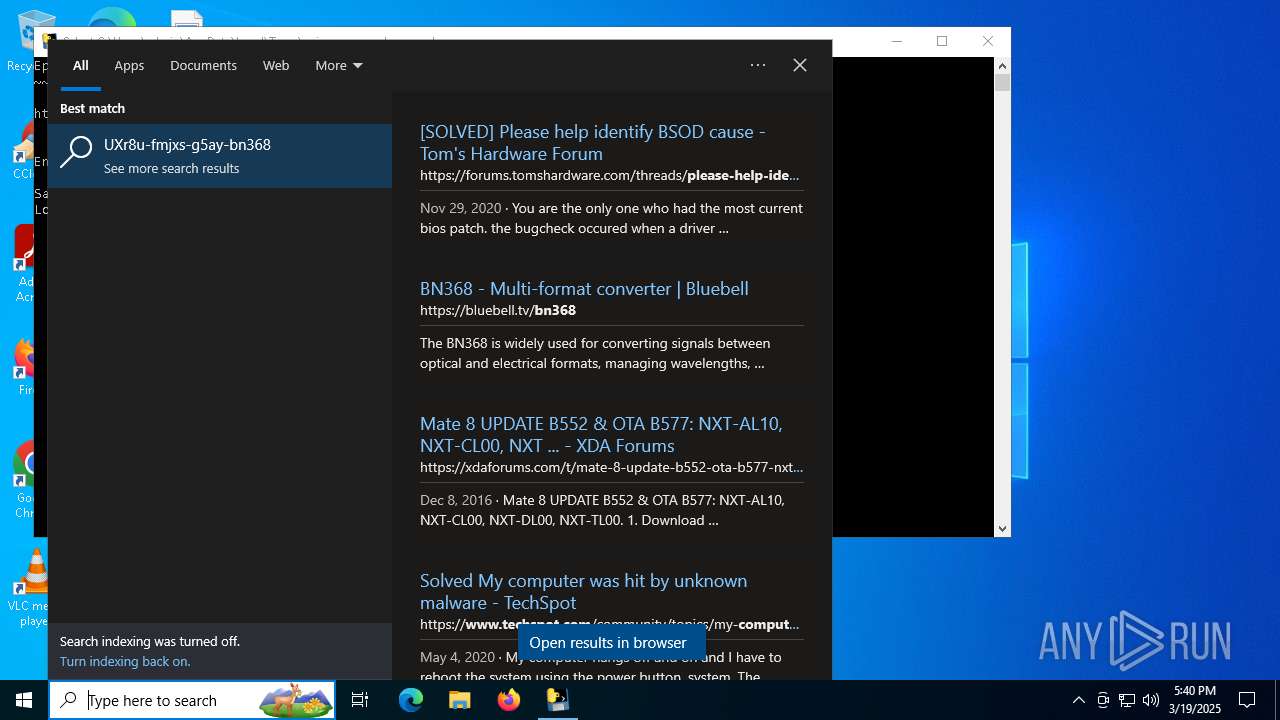This screenshot has width=1280, height=720.
Task: Expand the More filter dropdown
Action: [338, 65]
